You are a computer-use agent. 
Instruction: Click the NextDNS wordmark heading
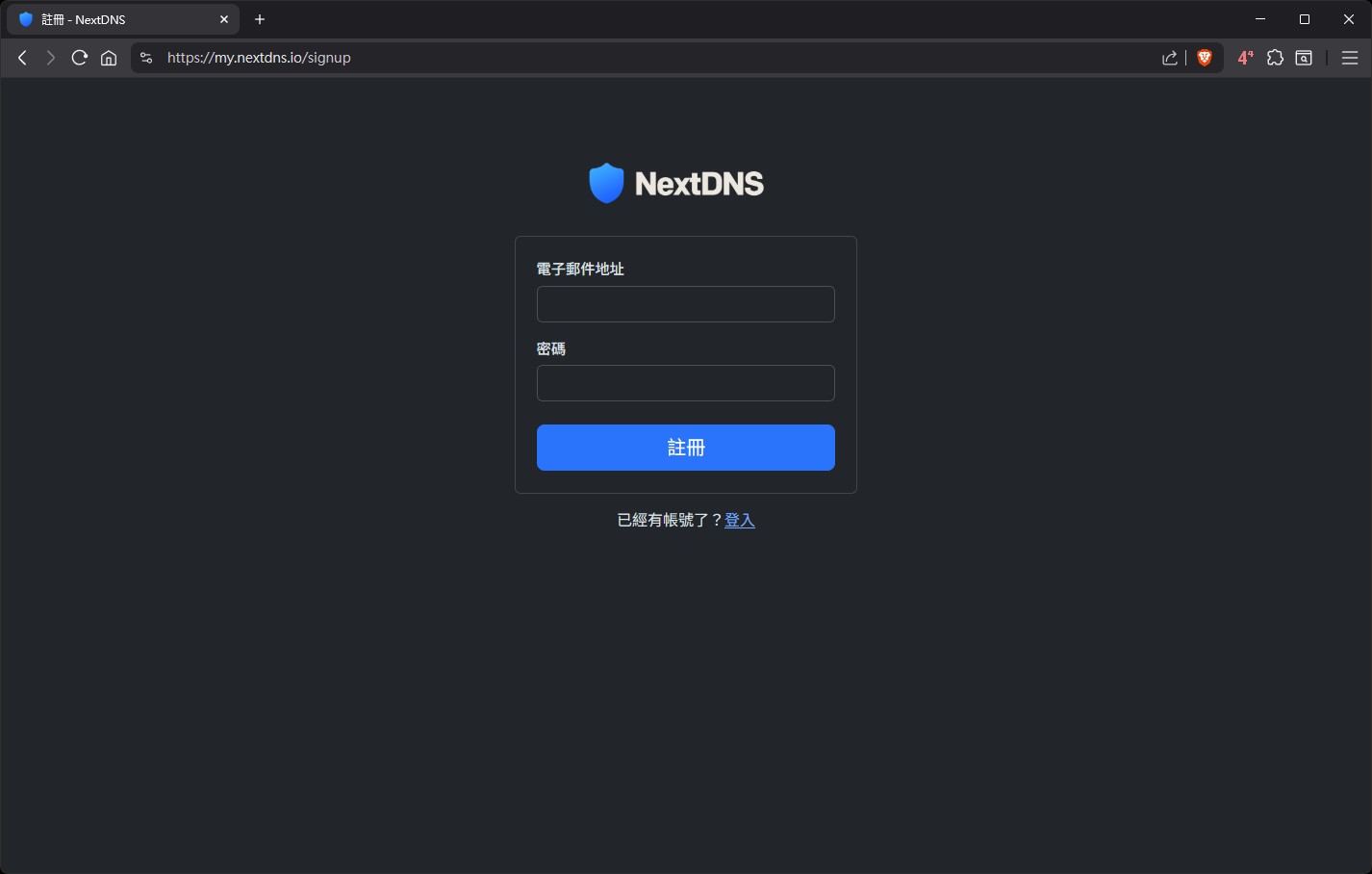pyautogui.click(x=699, y=184)
